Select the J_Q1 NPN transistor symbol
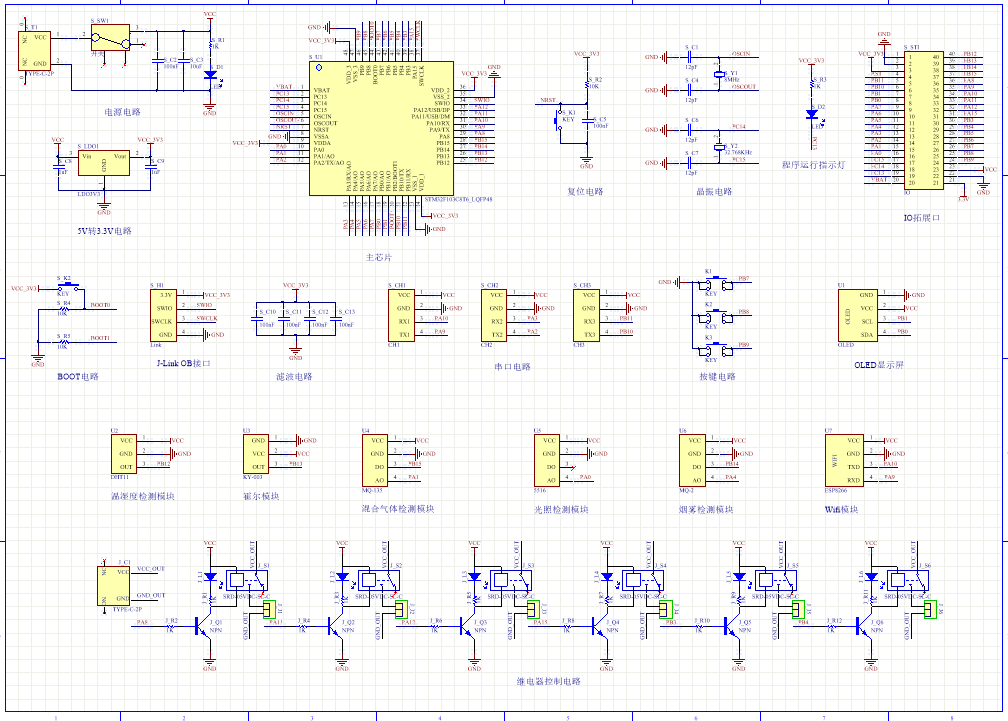Image resolution: width=1008 pixels, height=721 pixels. coord(203,627)
